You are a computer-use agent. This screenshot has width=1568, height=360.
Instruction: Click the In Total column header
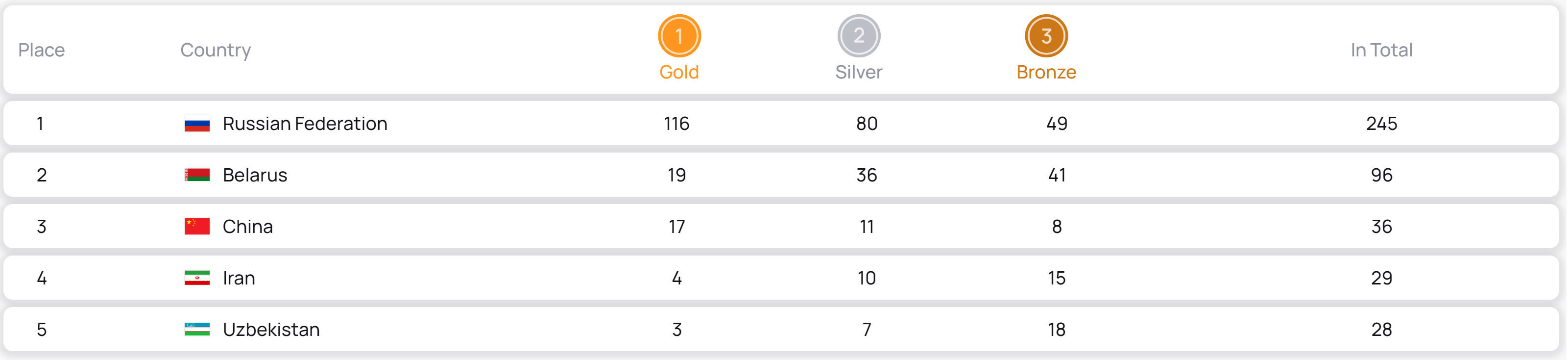point(1381,50)
